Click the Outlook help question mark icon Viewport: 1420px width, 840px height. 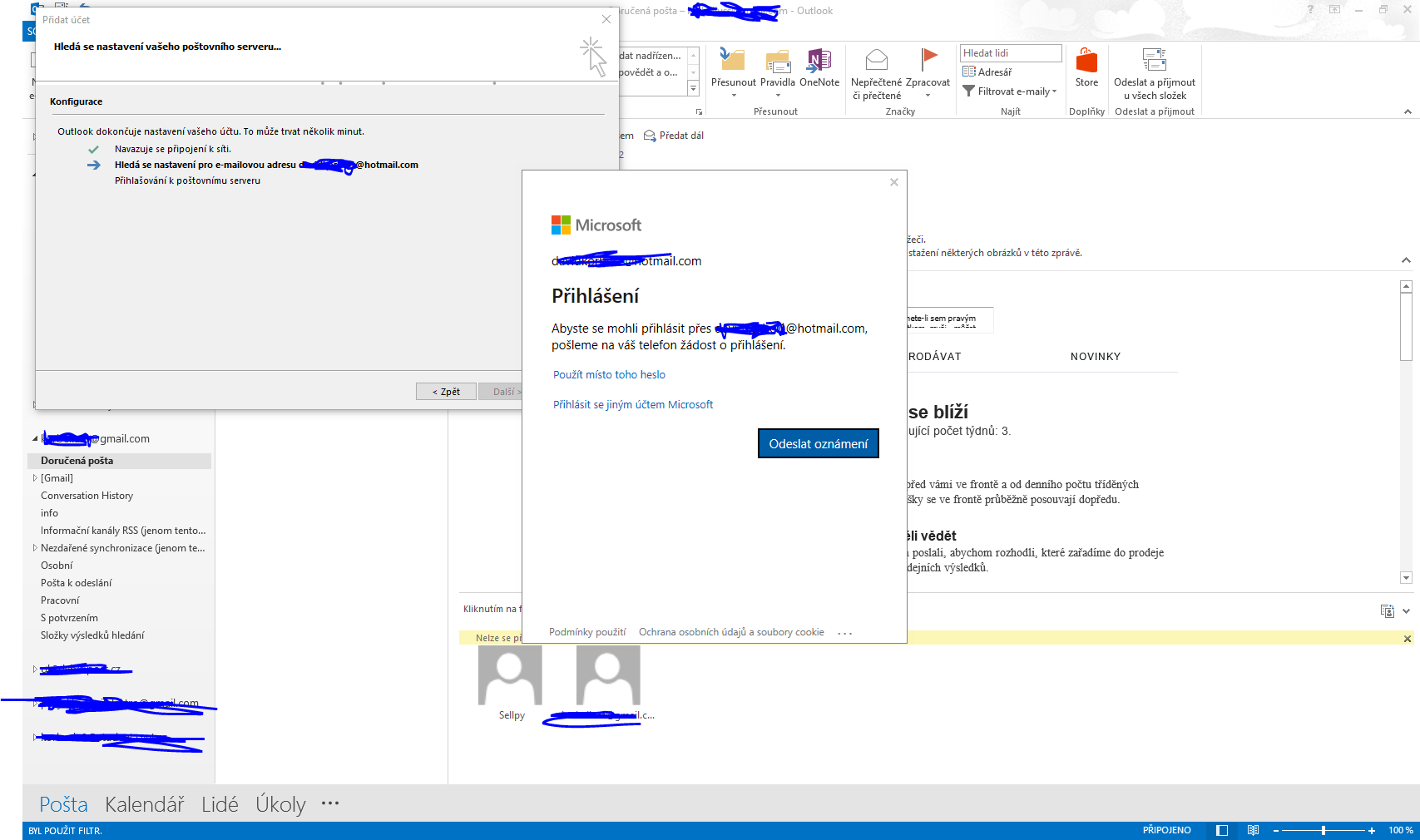pos(1310,10)
